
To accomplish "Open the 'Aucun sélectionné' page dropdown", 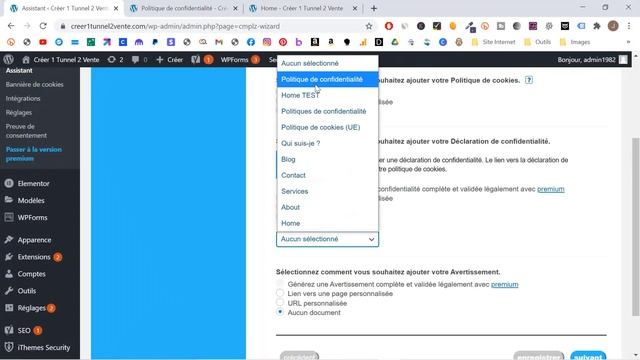I will (x=327, y=239).
